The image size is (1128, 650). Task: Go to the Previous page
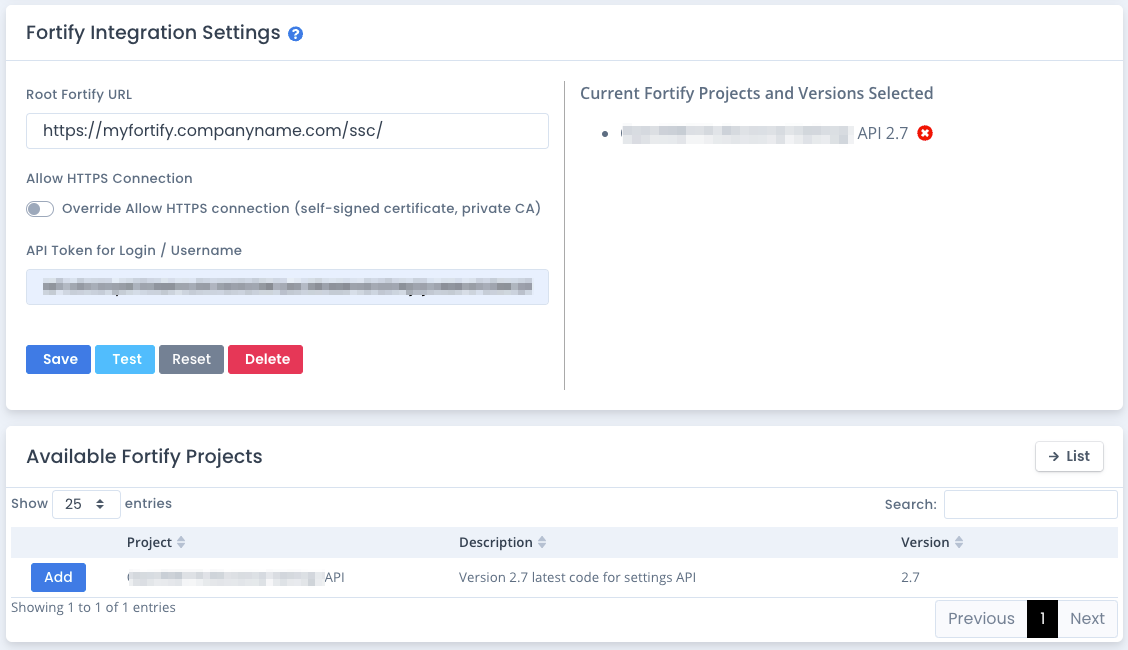point(981,618)
